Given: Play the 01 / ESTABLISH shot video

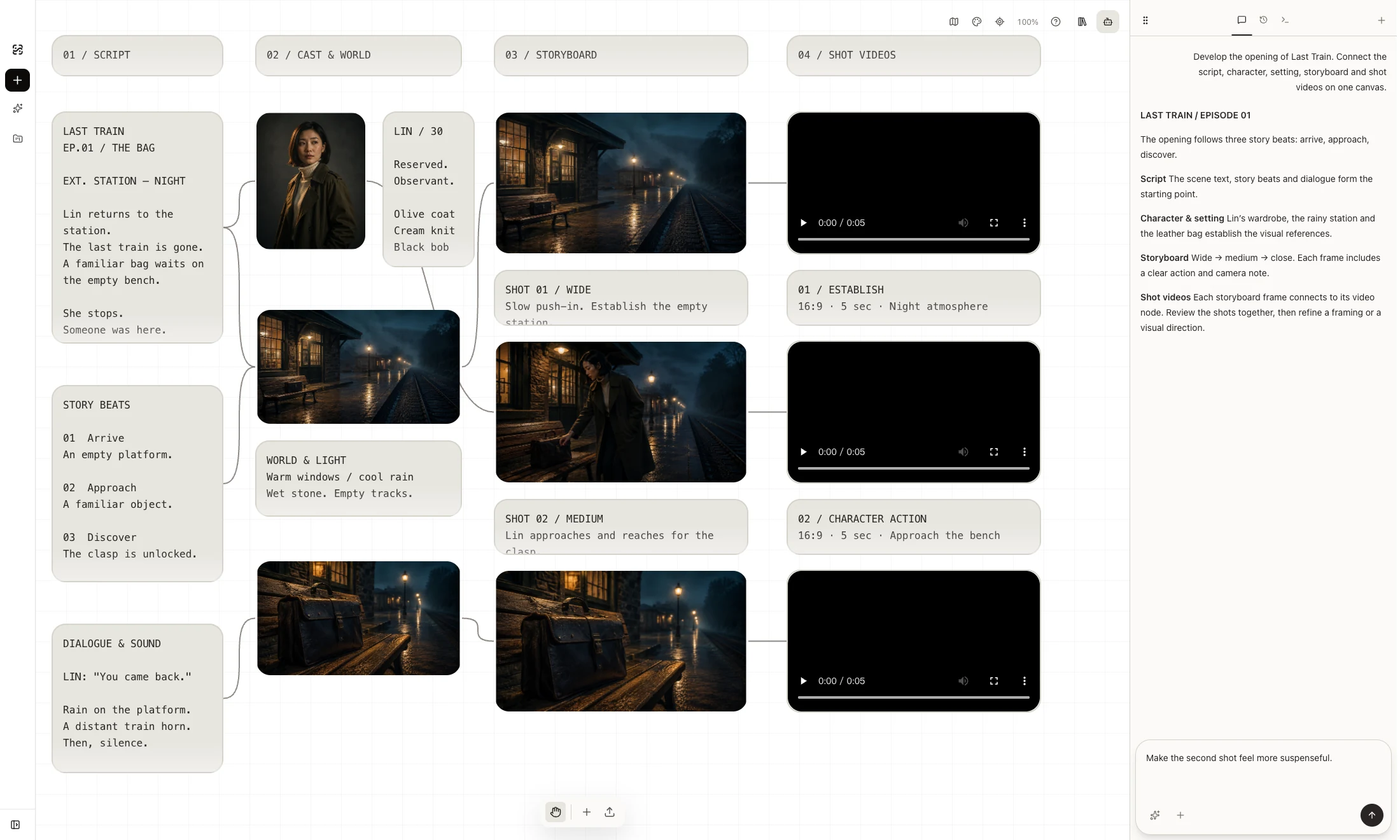Looking at the screenshot, I should [803, 223].
